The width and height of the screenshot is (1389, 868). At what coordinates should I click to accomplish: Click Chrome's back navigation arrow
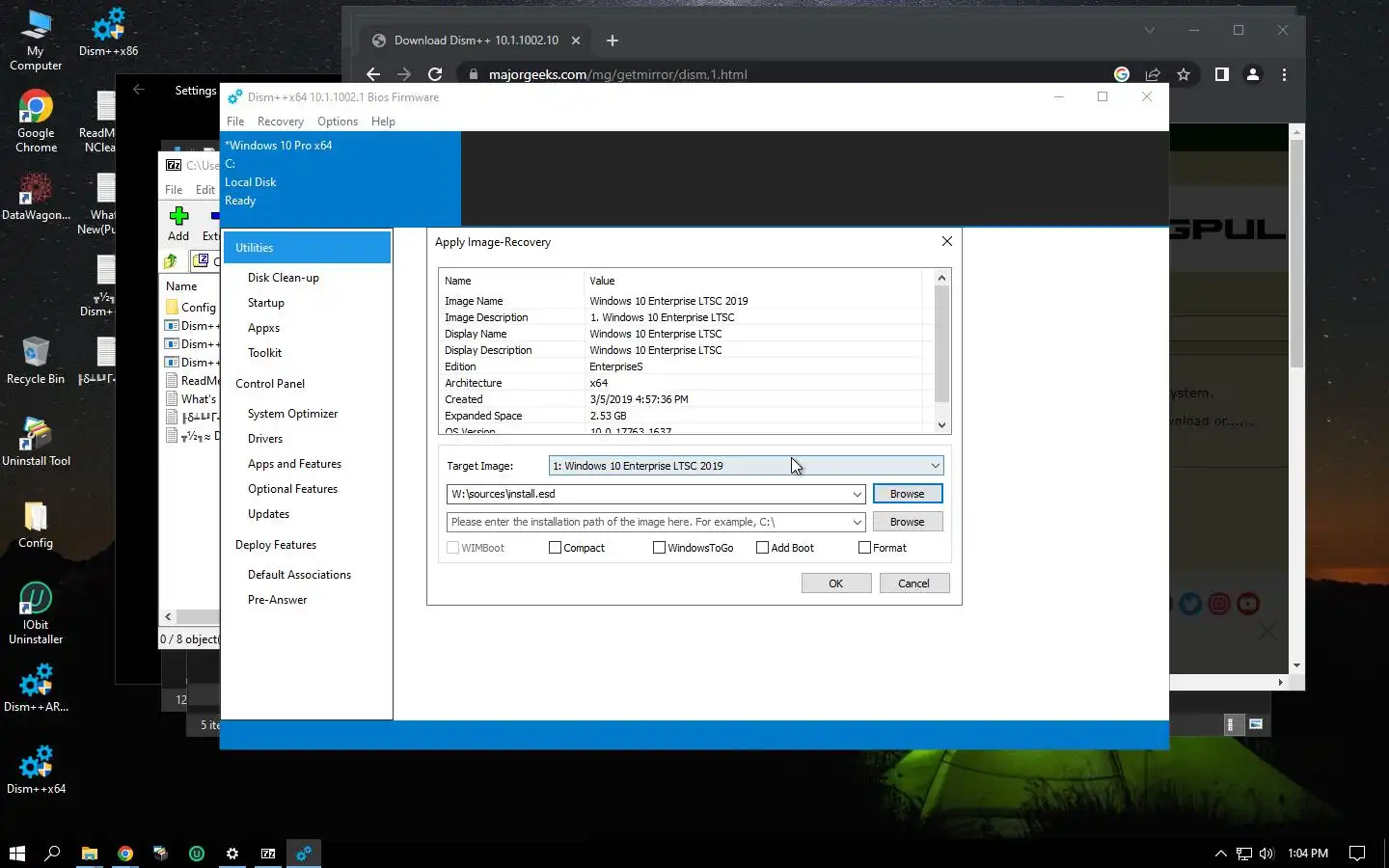373,74
